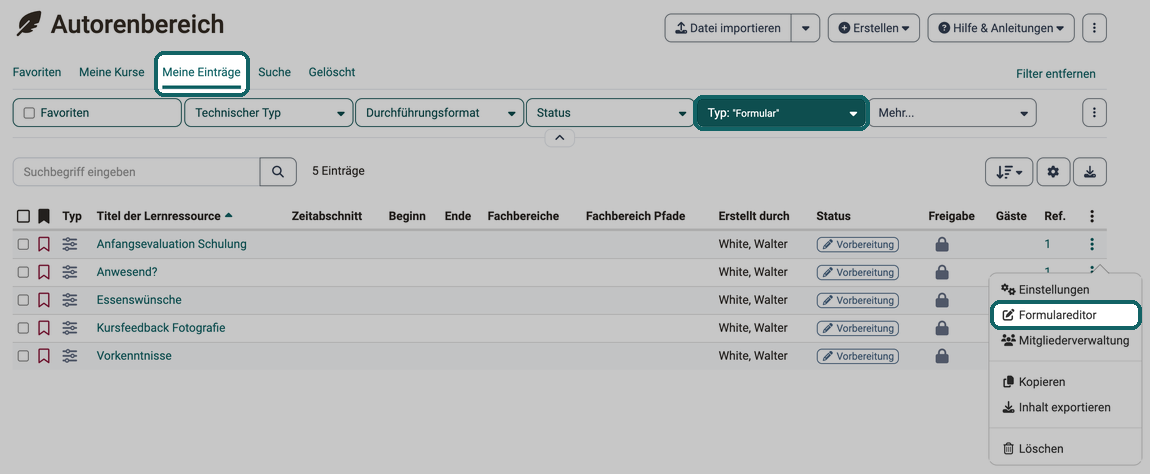This screenshot has height=474, width=1150.
Task: Click bookmark icon in table header
Action: pyautogui.click(x=44, y=216)
